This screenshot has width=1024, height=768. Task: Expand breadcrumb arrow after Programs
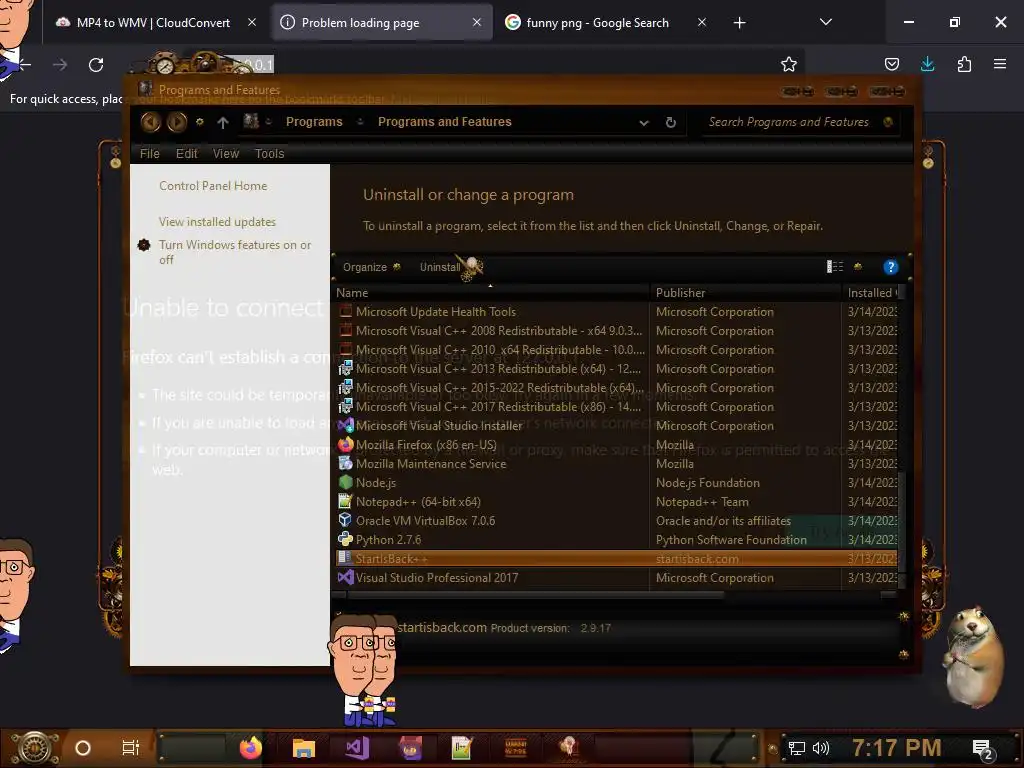(360, 122)
